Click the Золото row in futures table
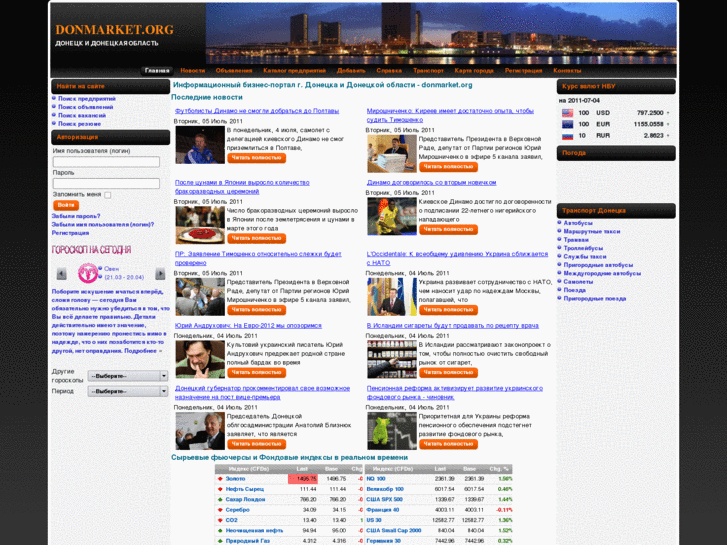Viewport: 727px width, 545px height. pos(289,479)
